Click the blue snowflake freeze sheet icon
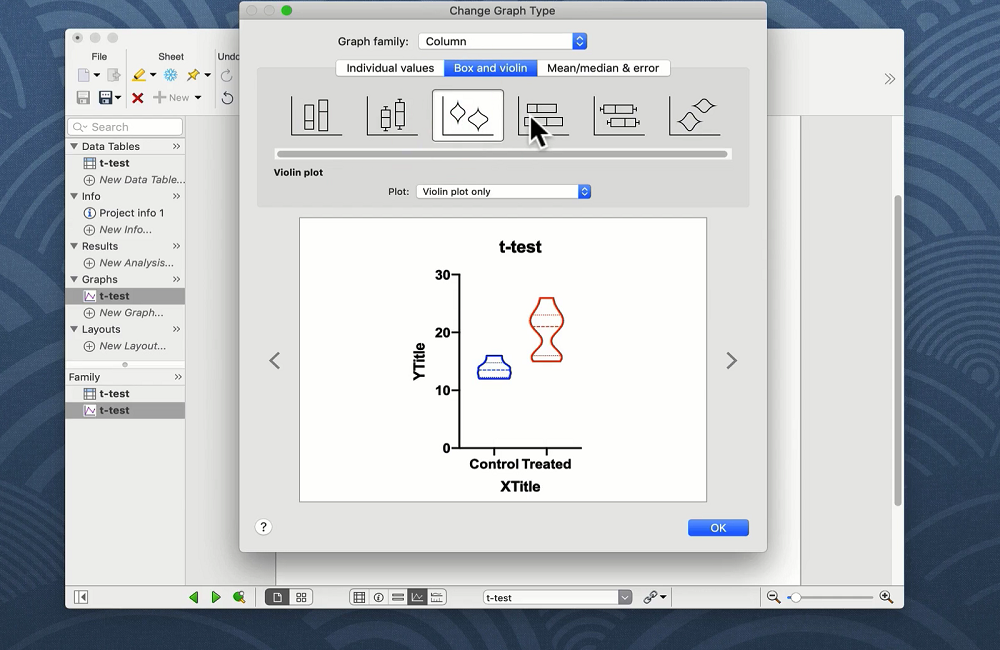 click(171, 75)
